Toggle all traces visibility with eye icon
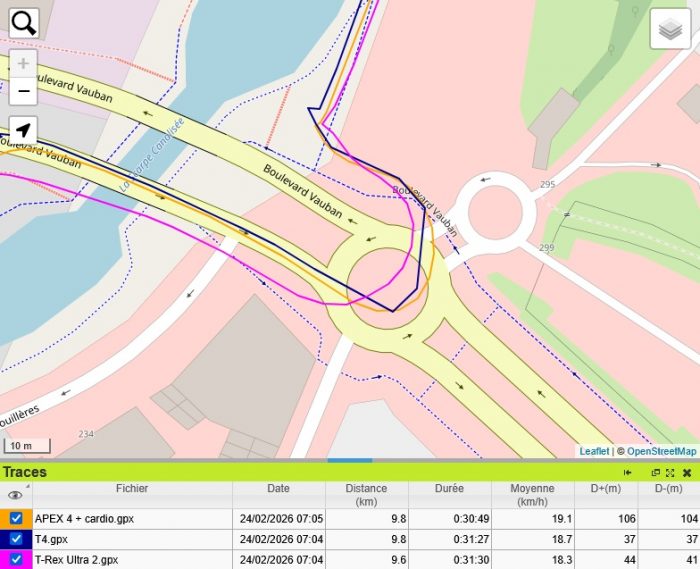 tap(15, 494)
